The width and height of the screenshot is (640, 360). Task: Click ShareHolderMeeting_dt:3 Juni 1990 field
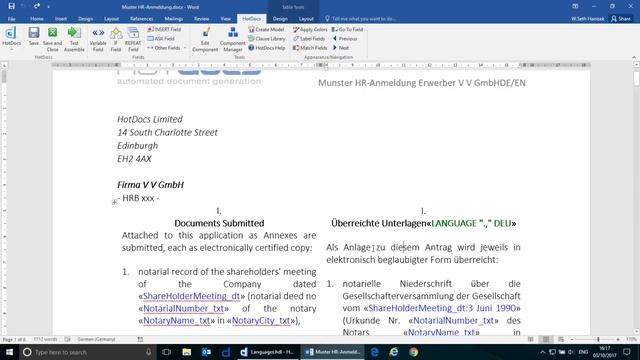[442, 308]
